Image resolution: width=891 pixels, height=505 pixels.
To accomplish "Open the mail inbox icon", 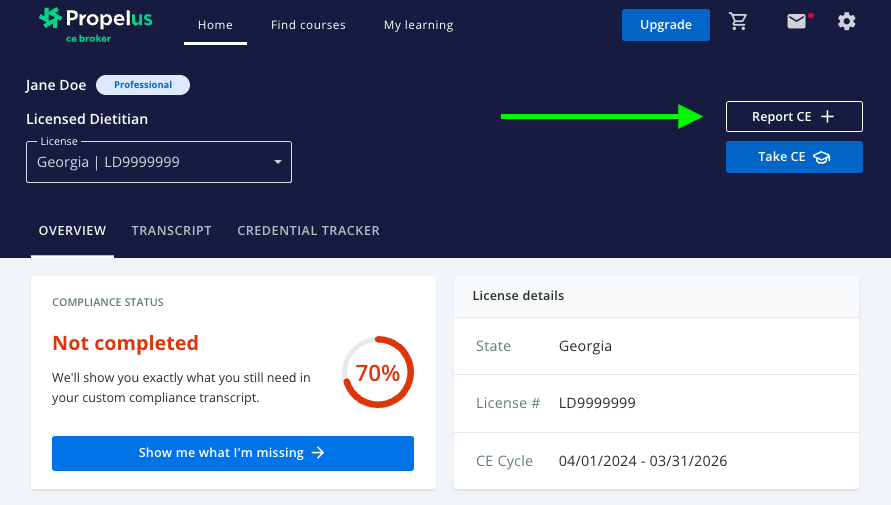I will [x=796, y=21].
